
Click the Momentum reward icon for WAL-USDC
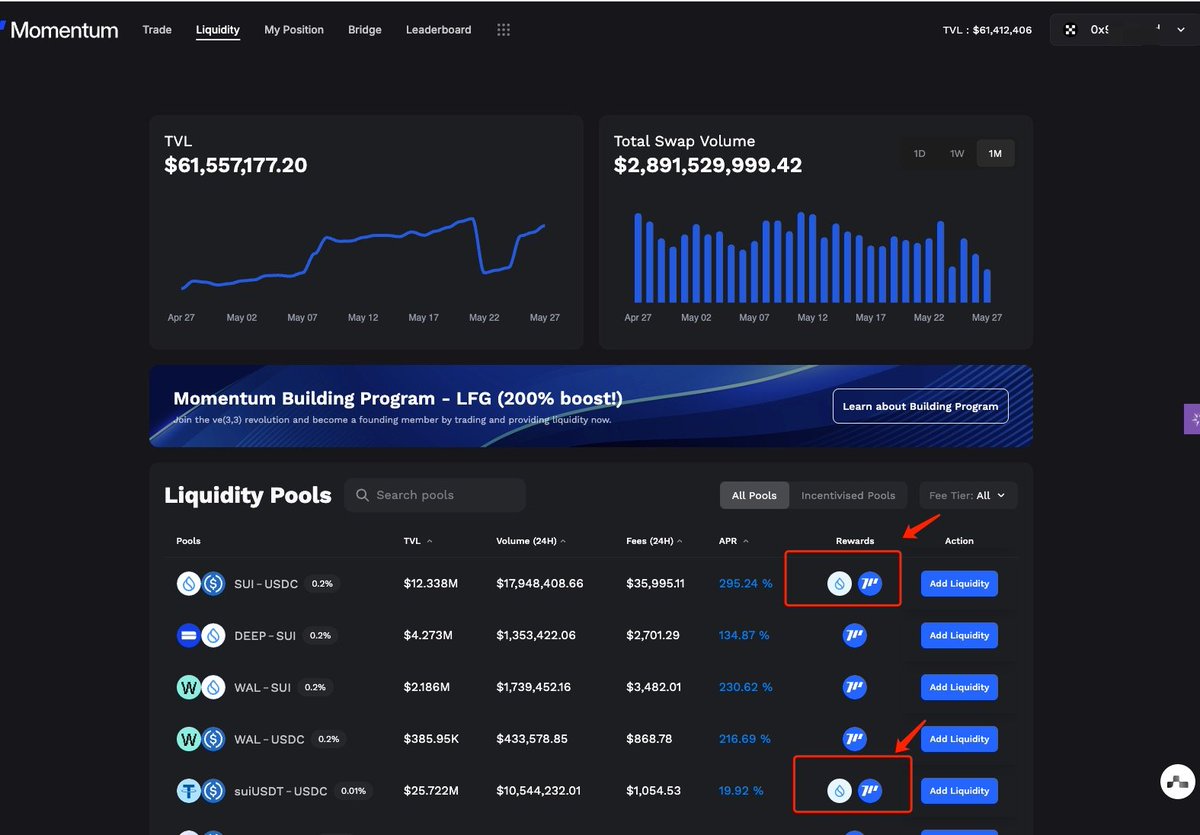click(x=854, y=739)
